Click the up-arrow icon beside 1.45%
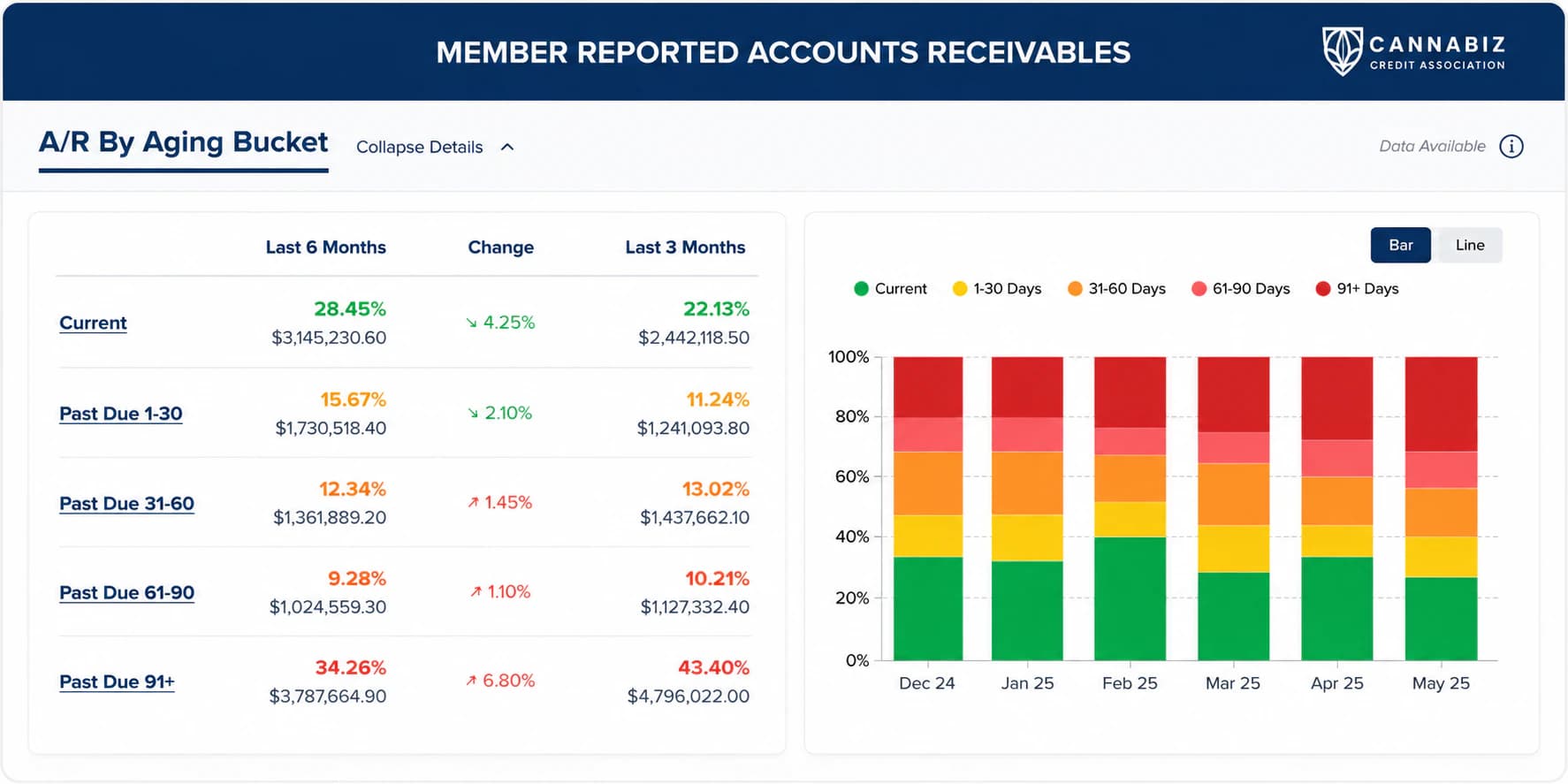This screenshot has width=1568, height=784. (x=474, y=502)
